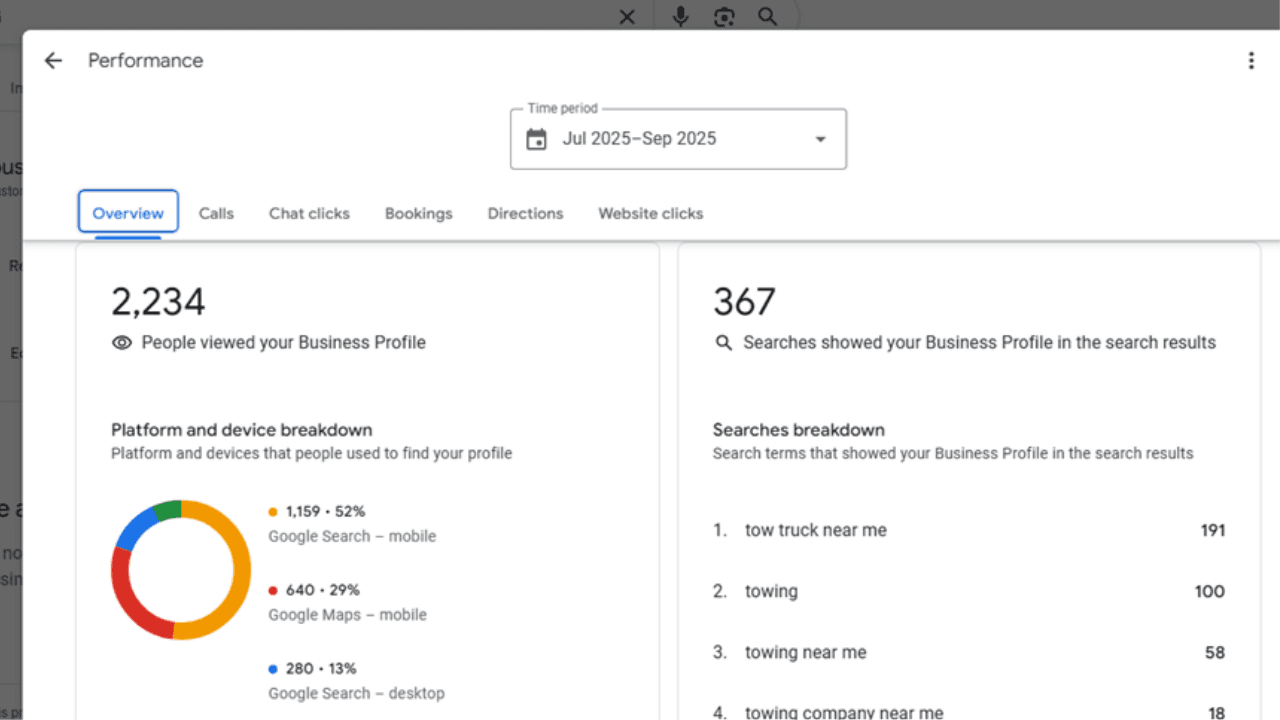
Task: Click the eye icon beside profile views
Action: 122,343
